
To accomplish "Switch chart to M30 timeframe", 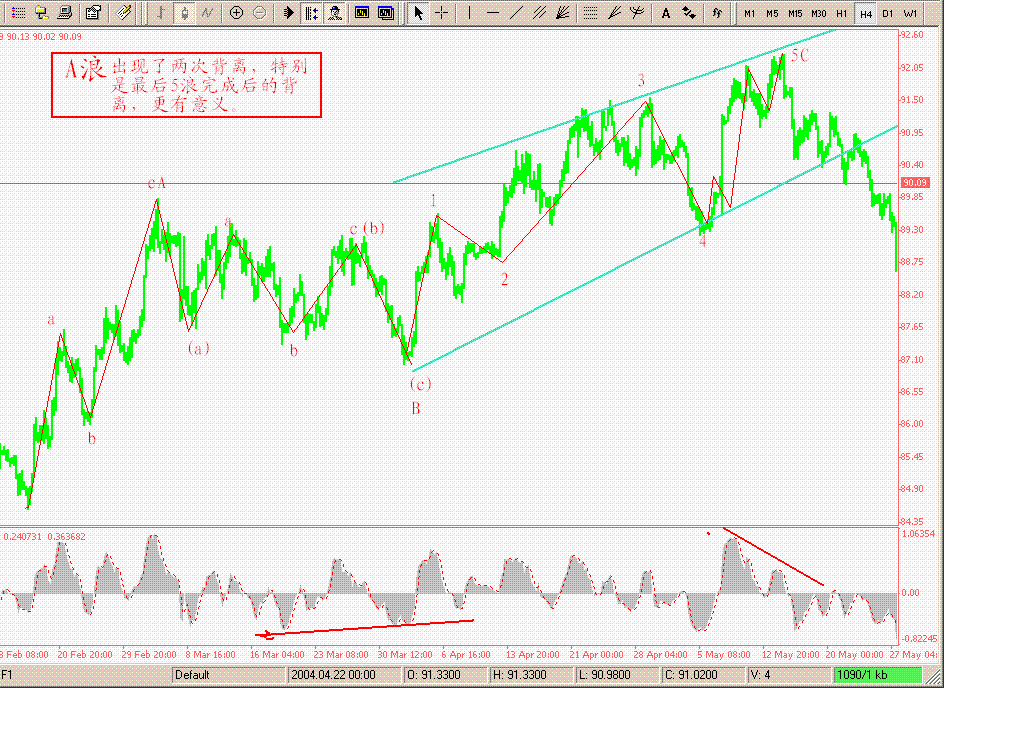I will pos(819,13).
